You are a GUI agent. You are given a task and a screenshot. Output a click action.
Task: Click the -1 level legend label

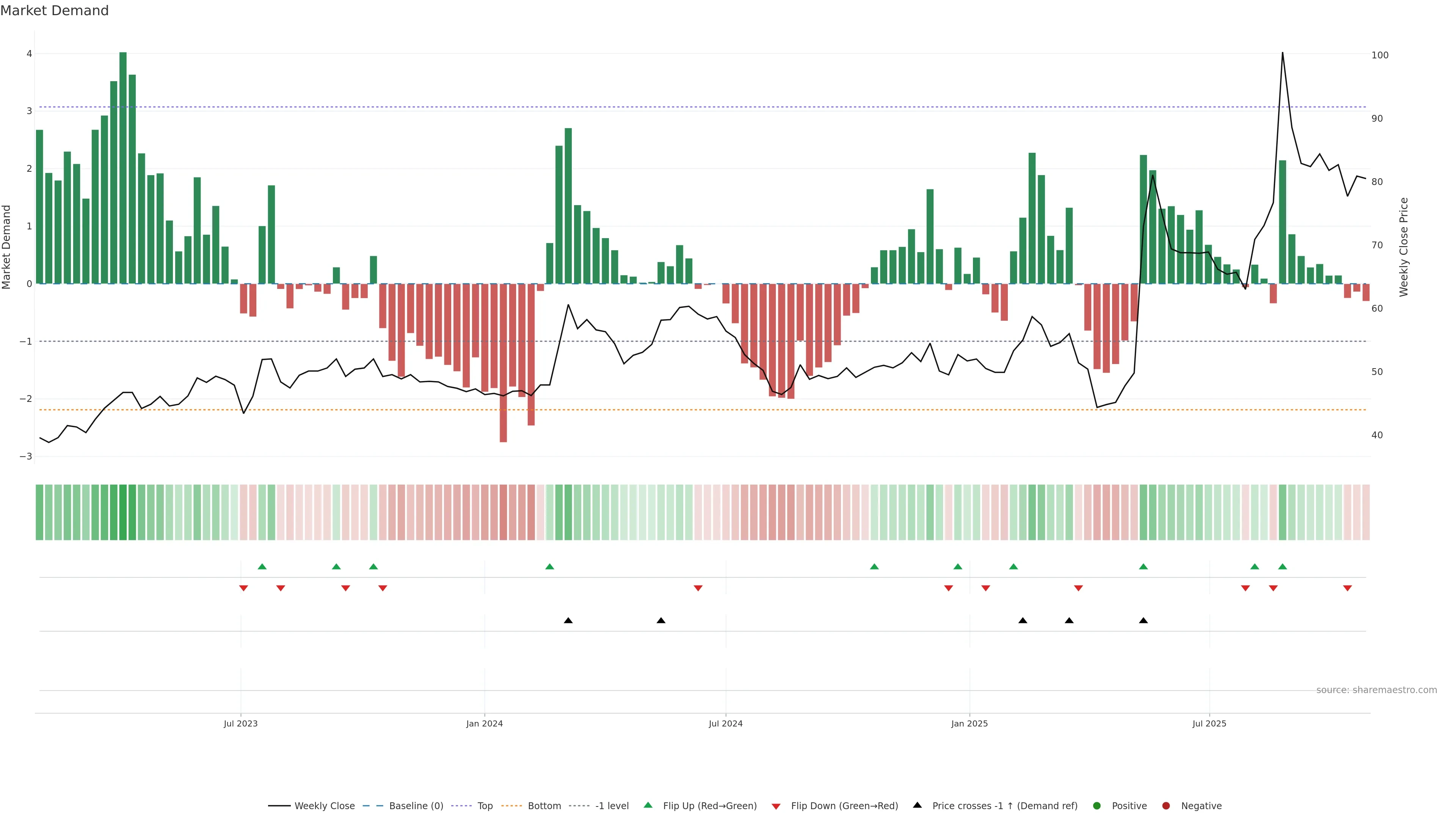(612, 805)
